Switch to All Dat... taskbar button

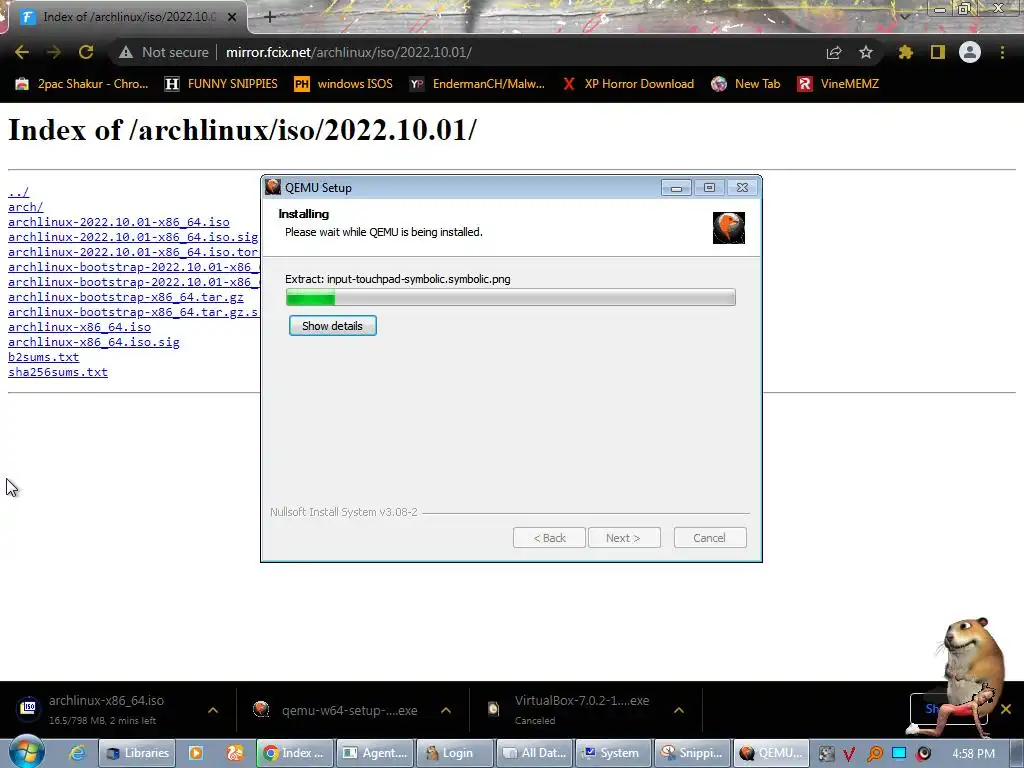coord(534,753)
